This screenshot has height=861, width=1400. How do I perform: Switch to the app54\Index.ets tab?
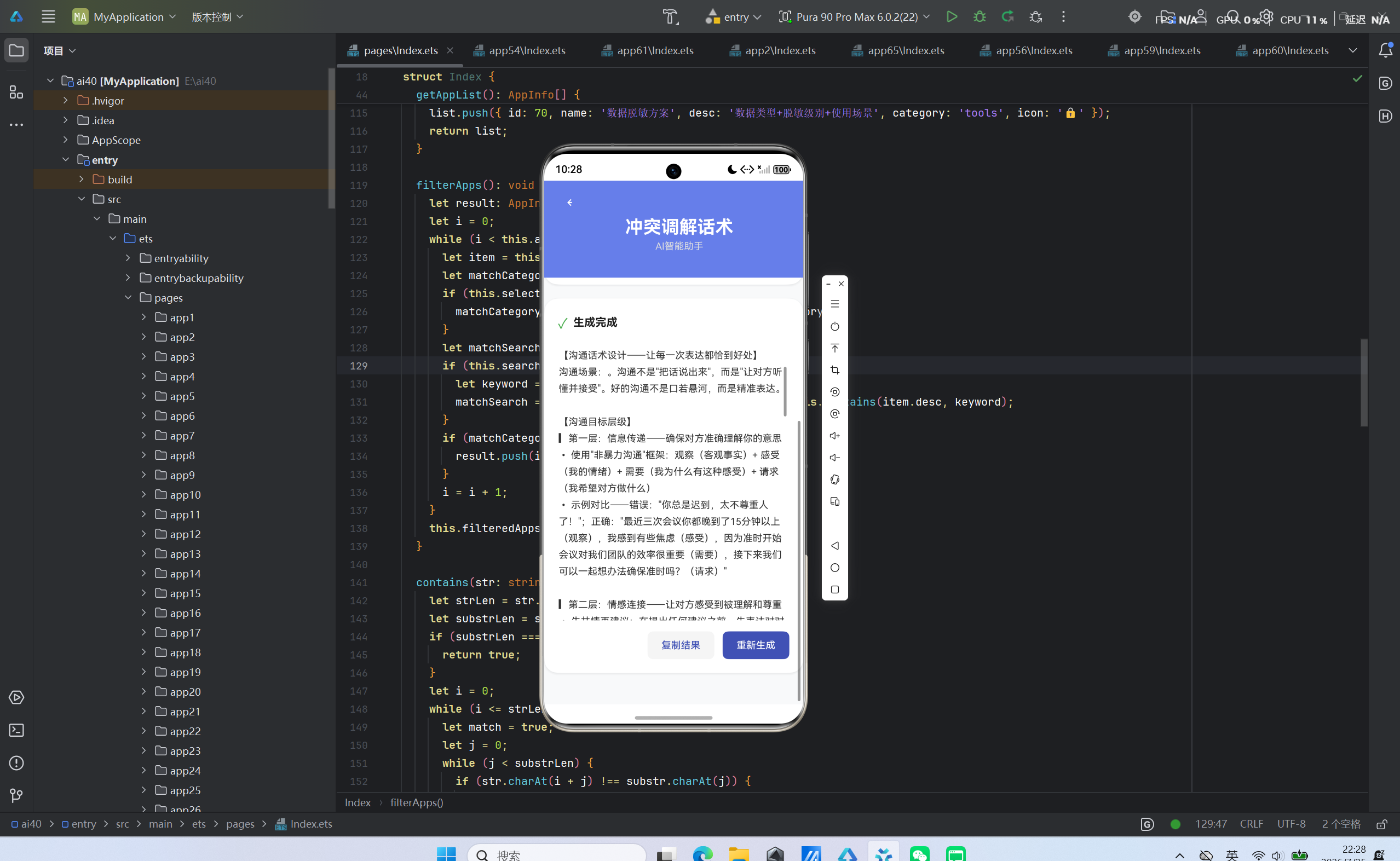click(x=520, y=50)
